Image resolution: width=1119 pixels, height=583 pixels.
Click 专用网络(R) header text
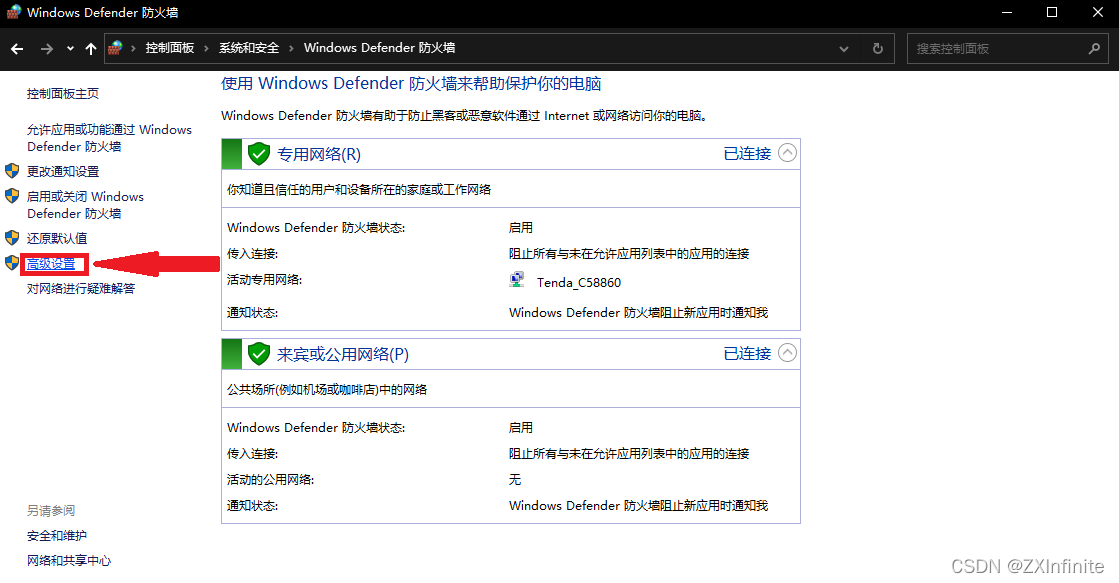[x=319, y=154]
